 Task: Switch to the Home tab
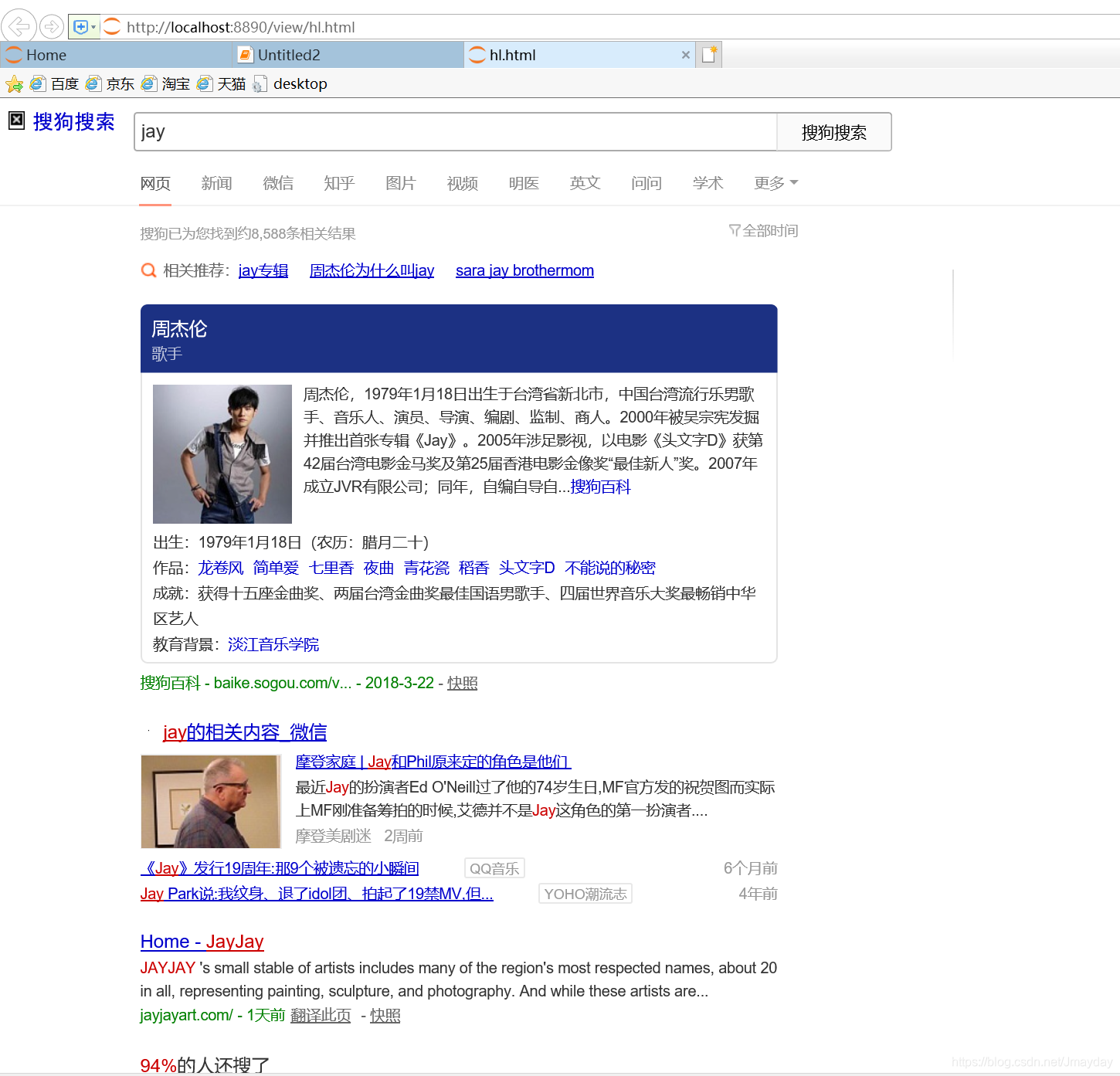click(116, 55)
